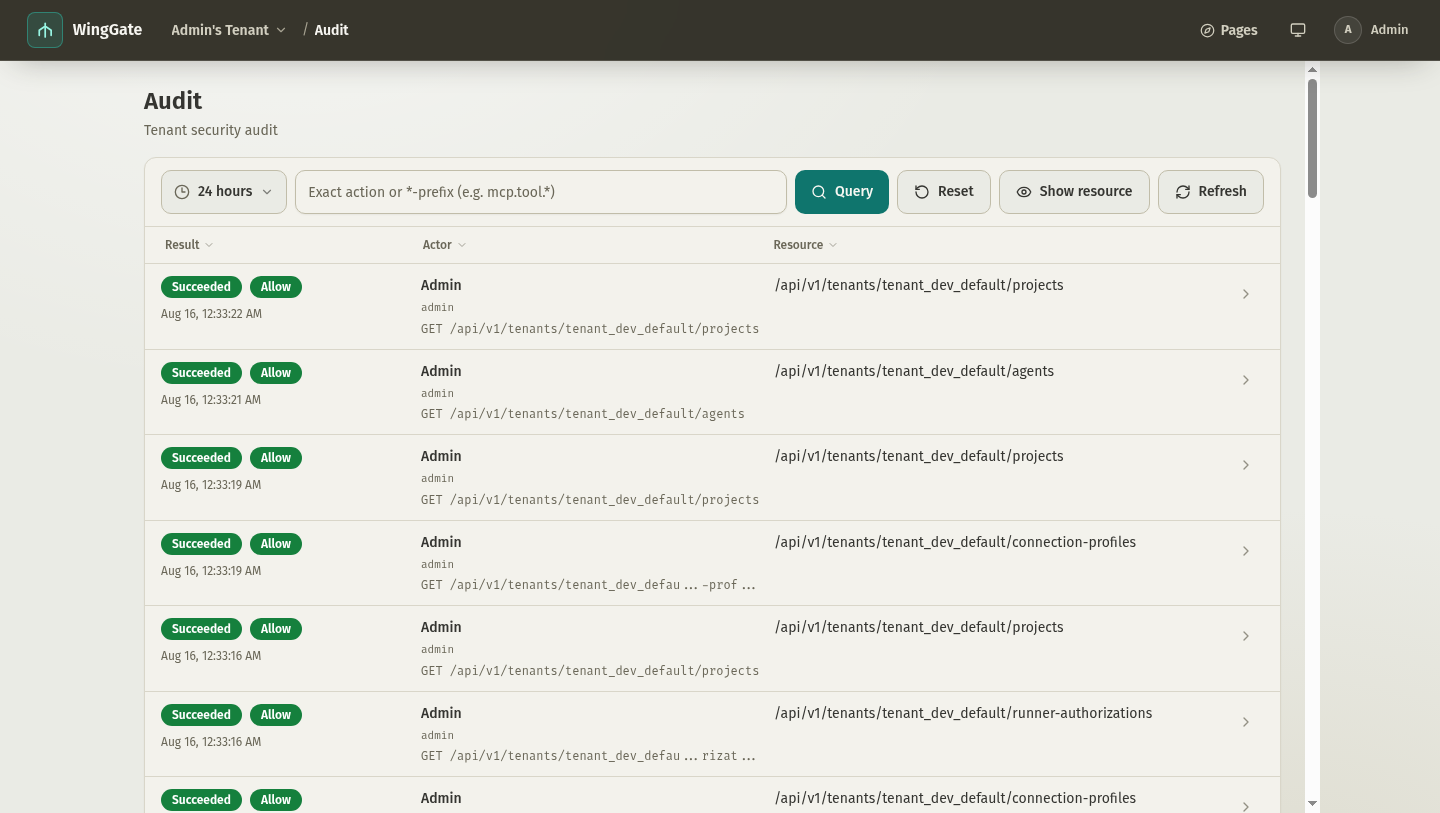1440x813 pixels.
Task: Expand the 12:33:22 AM projects entry chevron
Action: pos(1246,294)
